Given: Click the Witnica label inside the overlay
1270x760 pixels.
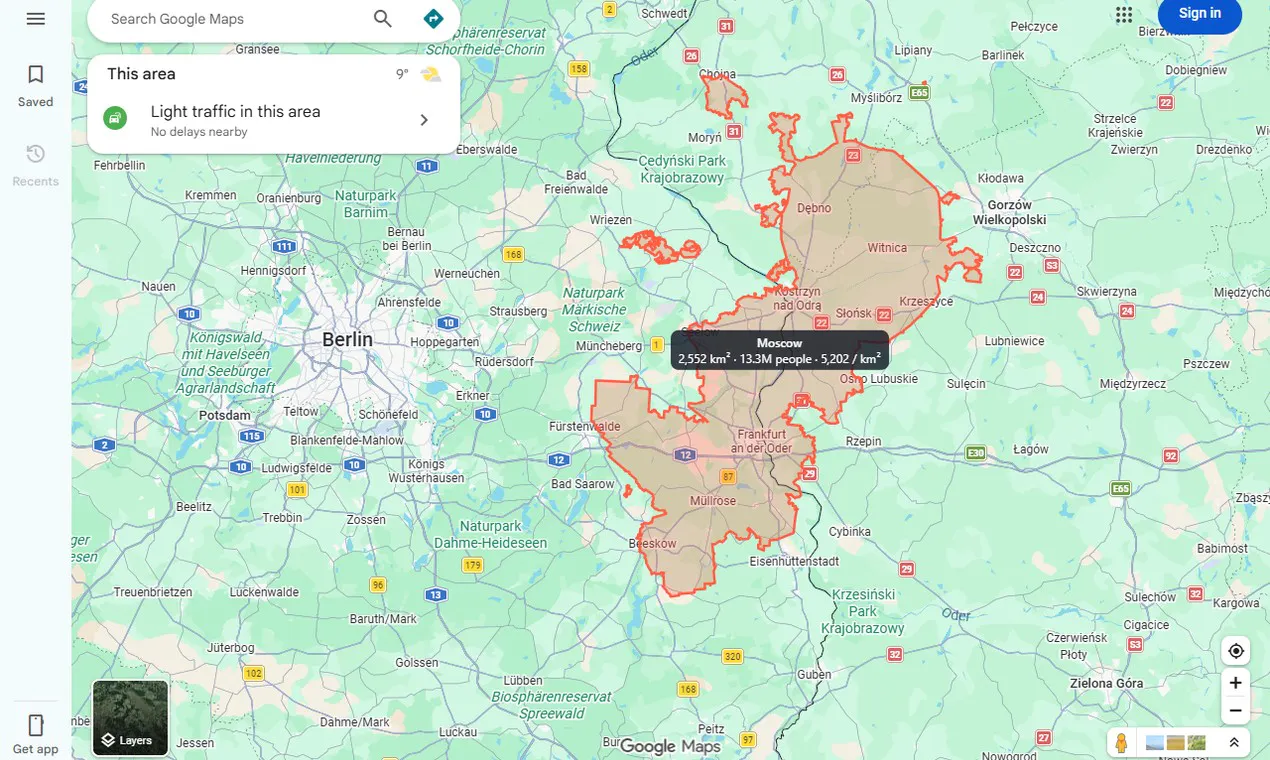Looking at the screenshot, I should click(x=887, y=248).
